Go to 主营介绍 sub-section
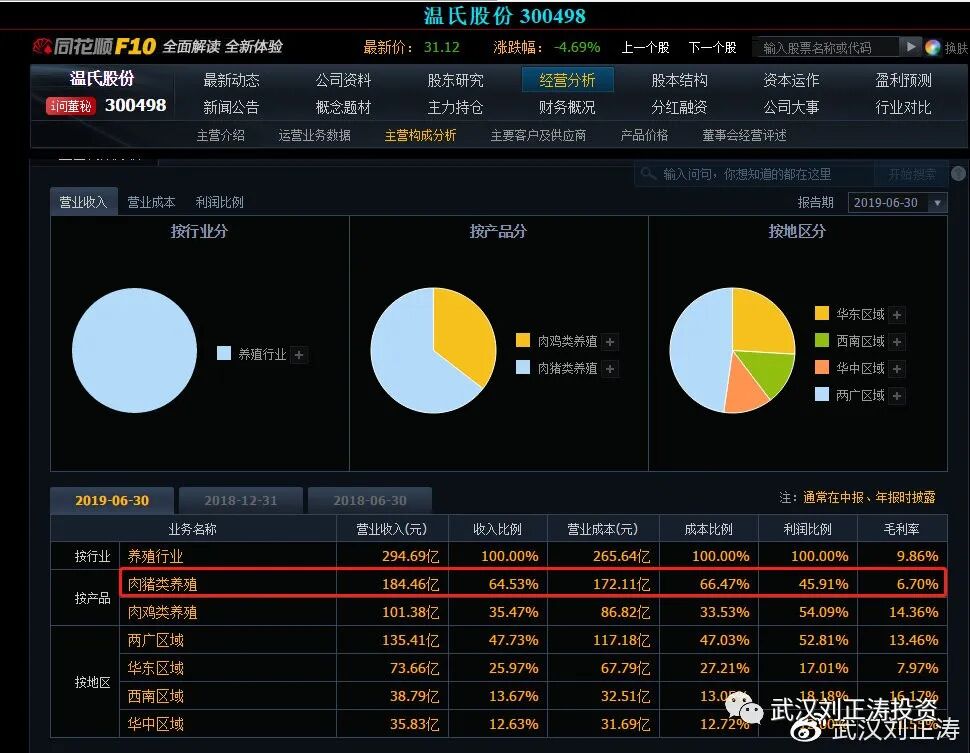The width and height of the screenshot is (970, 753). click(221, 136)
